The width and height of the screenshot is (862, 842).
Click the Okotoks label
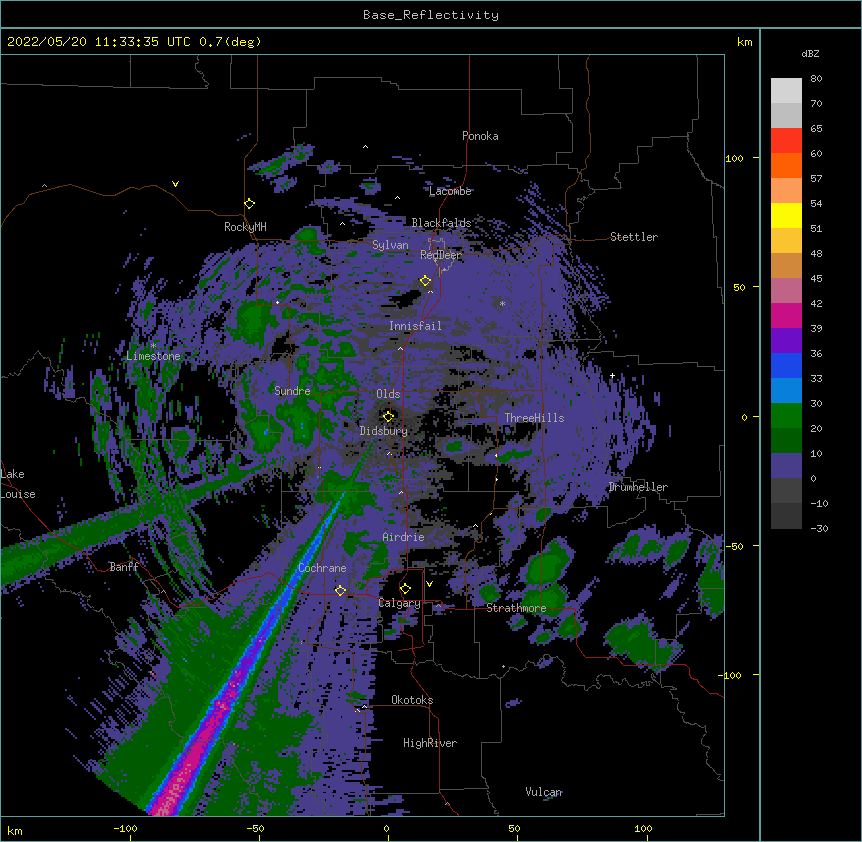tap(412, 700)
